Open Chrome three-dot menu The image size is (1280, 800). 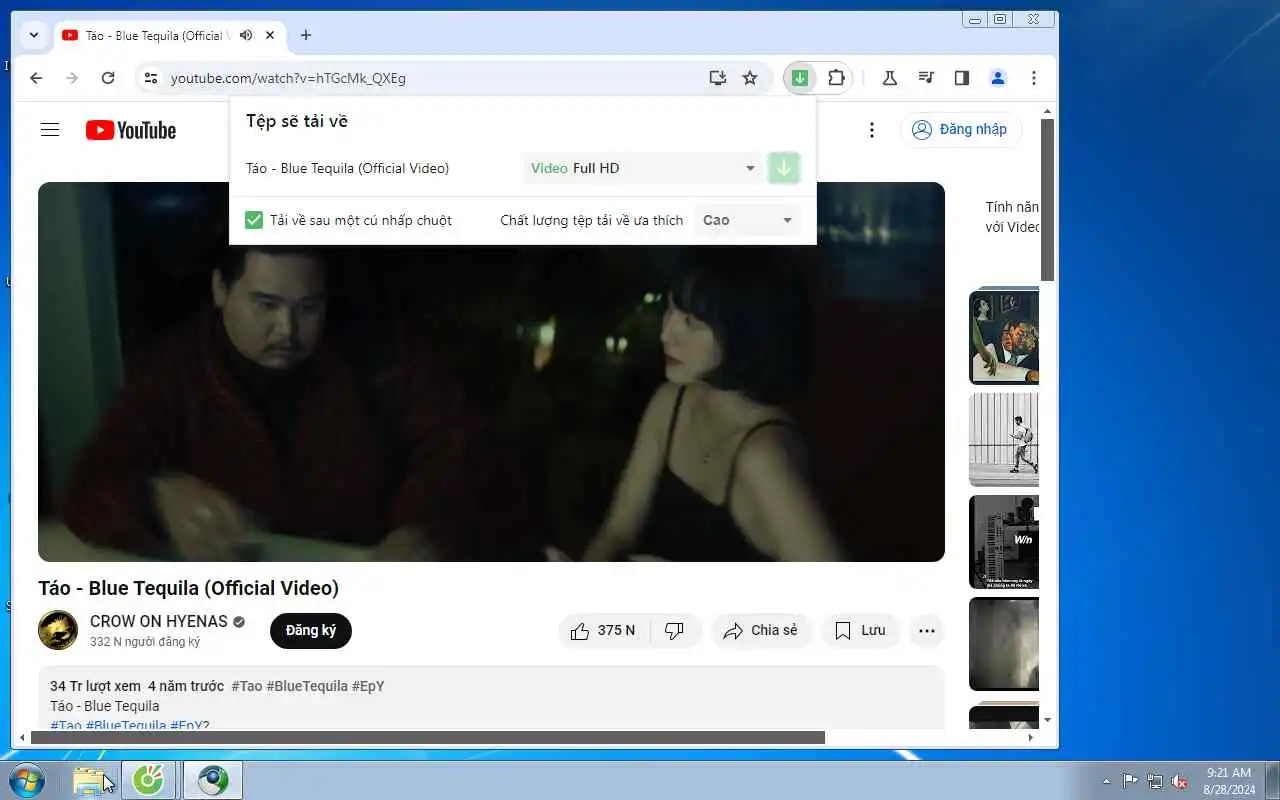(1033, 78)
